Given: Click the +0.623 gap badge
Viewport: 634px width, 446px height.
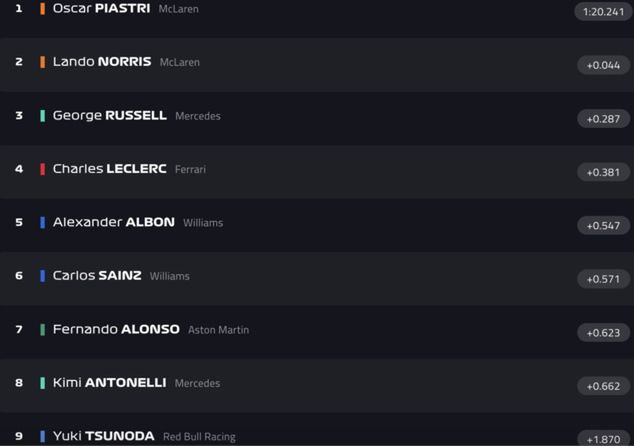Looking at the screenshot, I should pyautogui.click(x=603, y=333).
